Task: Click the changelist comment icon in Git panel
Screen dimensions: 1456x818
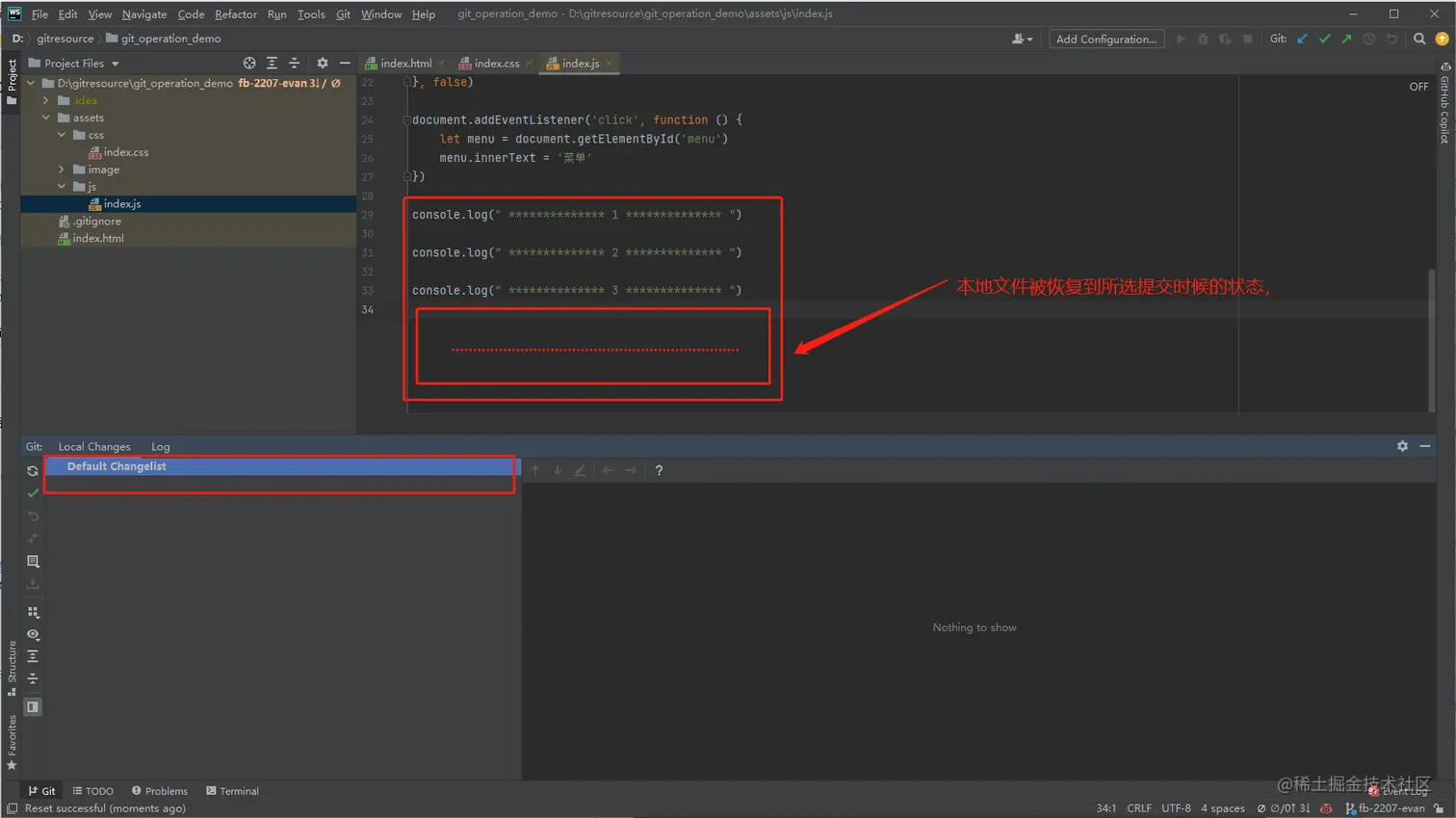Action: tap(33, 561)
